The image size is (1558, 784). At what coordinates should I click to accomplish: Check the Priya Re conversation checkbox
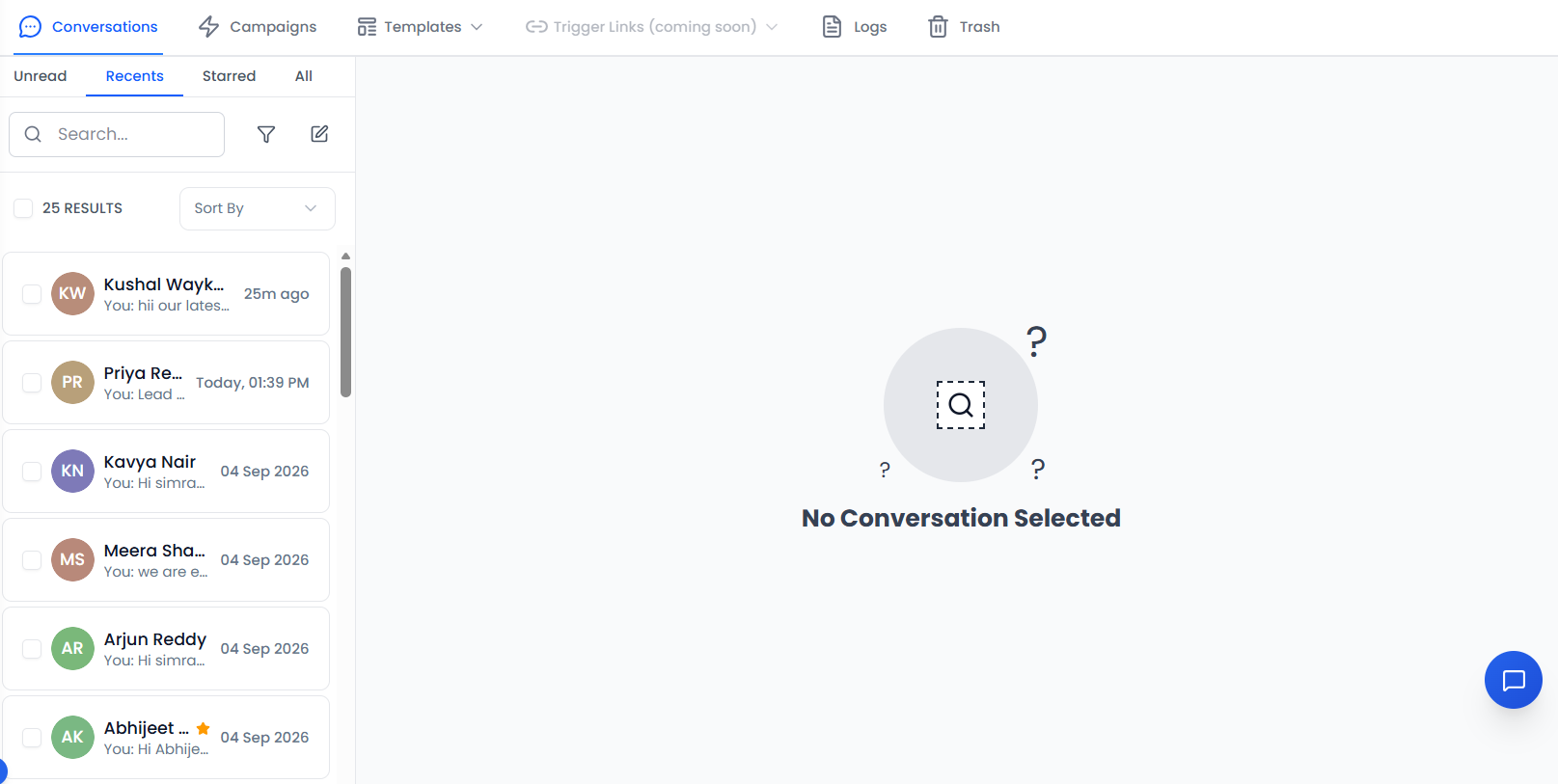[x=32, y=383]
